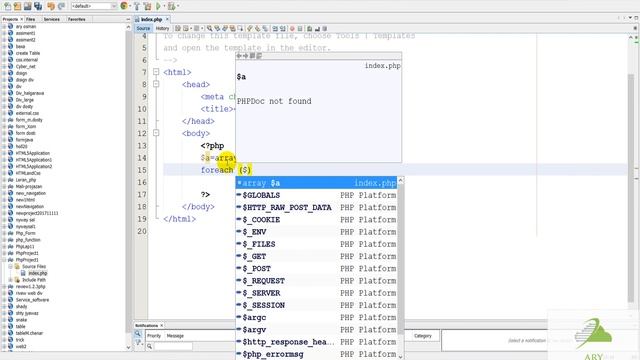Click the Build Project hammer icon

click(137, 6)
